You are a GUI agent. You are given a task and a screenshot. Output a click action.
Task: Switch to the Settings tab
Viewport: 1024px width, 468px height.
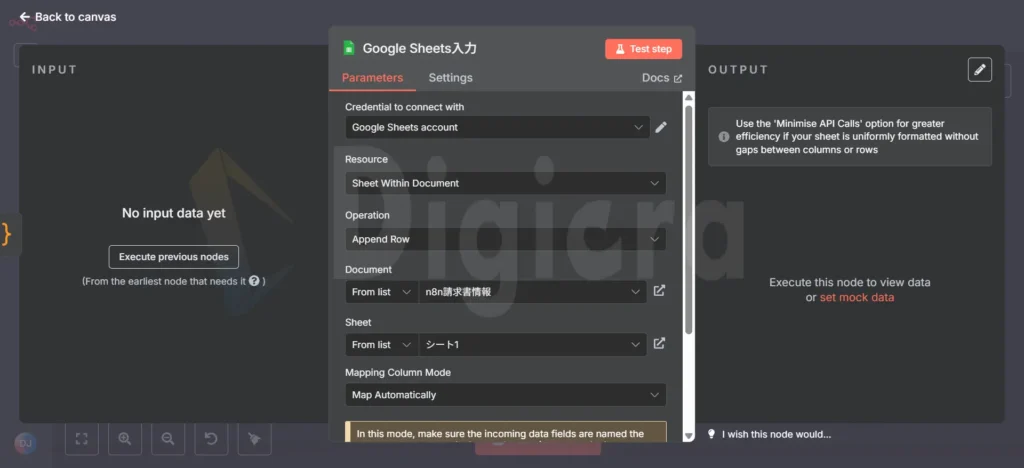coord(451,78)
